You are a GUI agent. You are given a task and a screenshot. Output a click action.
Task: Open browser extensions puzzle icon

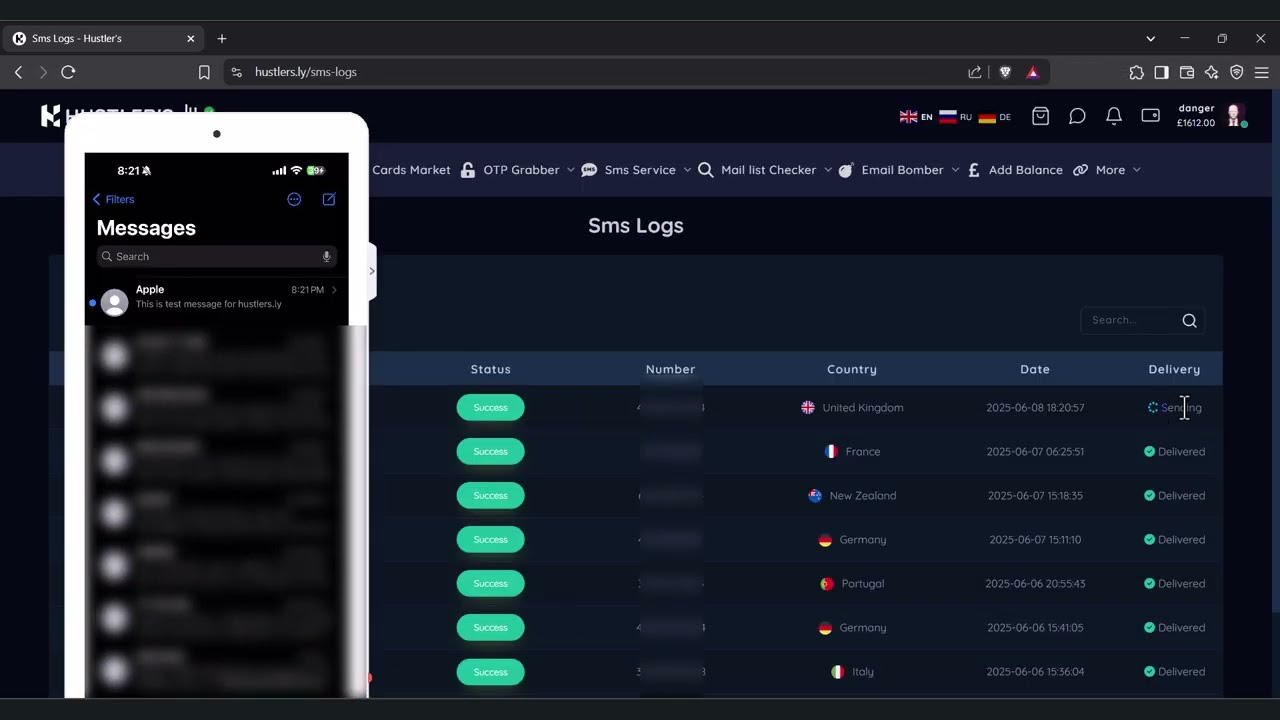click(x=1136, y=72)
